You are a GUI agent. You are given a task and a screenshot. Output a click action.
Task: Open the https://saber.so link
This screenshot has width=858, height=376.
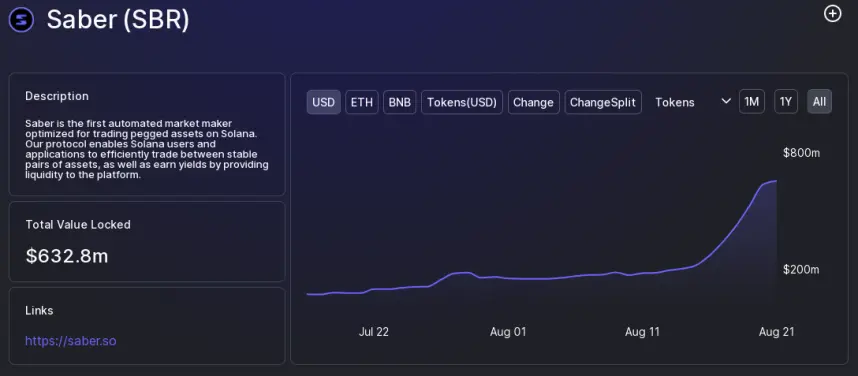[71, 341]
